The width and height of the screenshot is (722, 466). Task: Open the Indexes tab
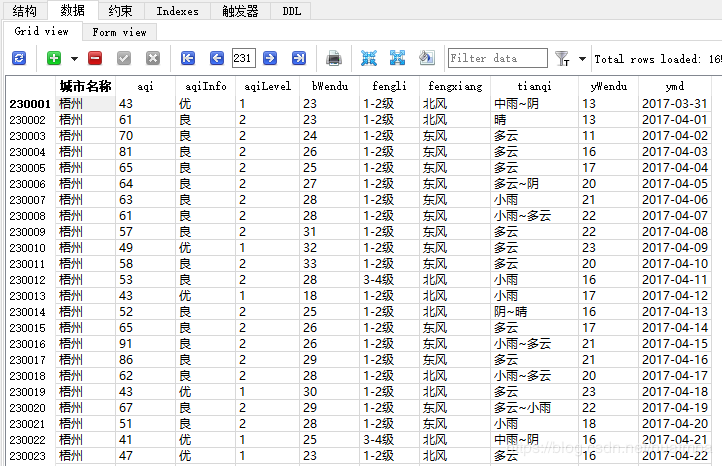(177, 11)
